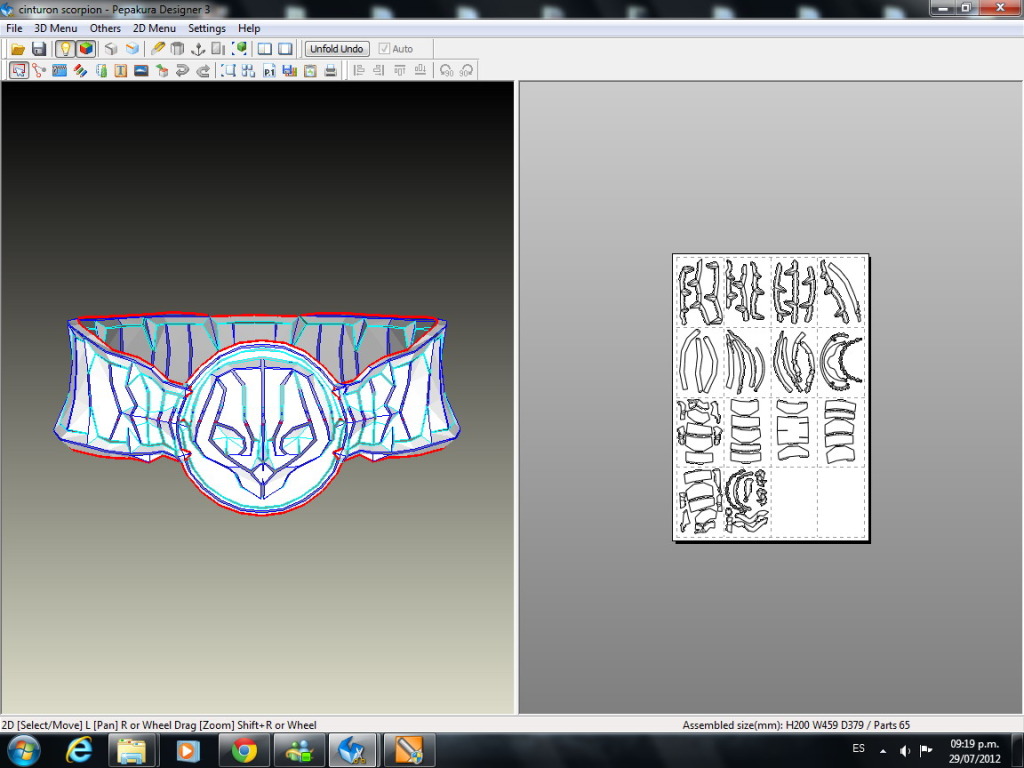
Task: Select the join/disjoin edges tool
Action: pyautogui.click(x=39, y=71)
